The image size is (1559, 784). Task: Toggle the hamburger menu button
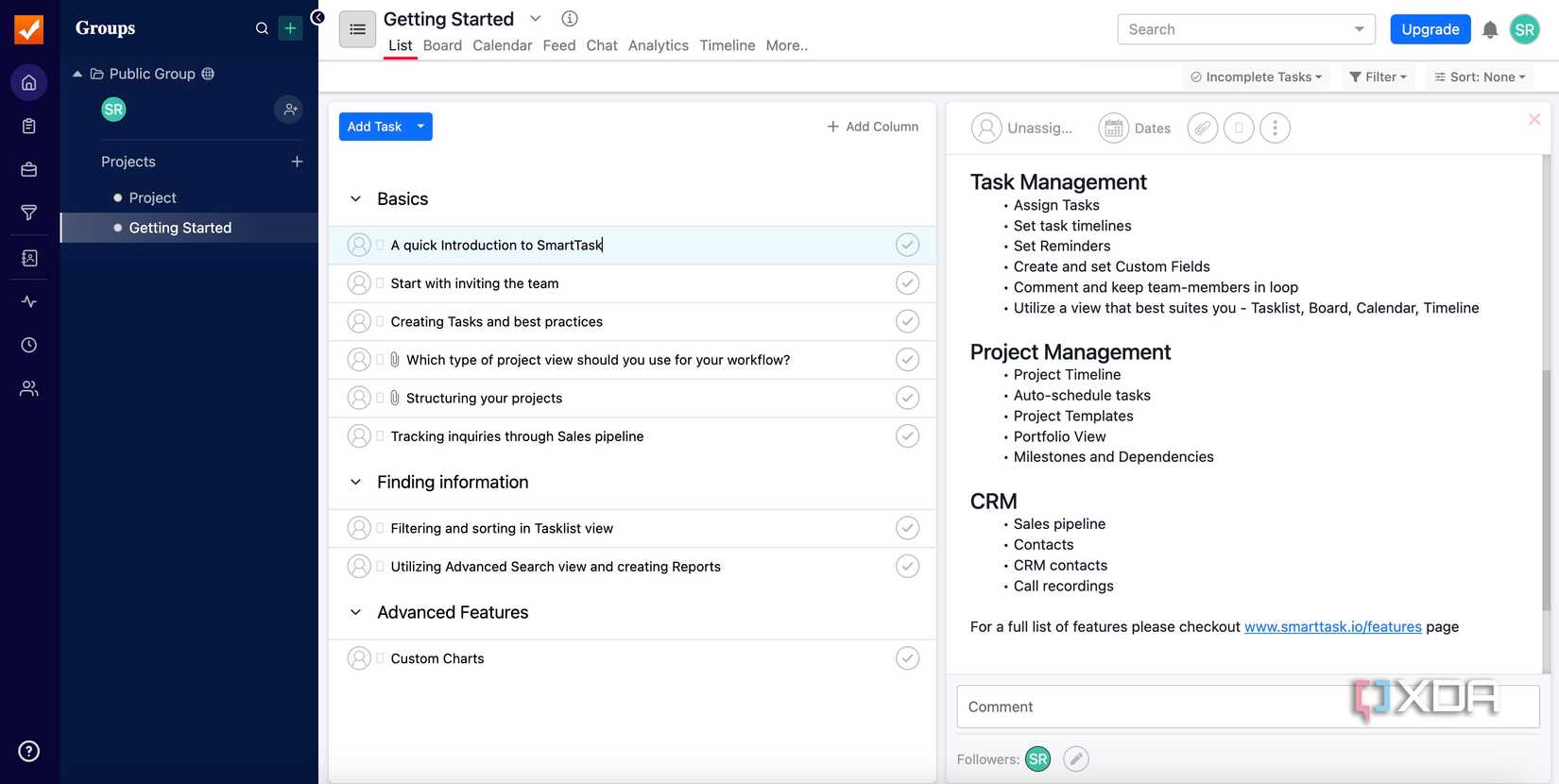click(x=357, y=29)
